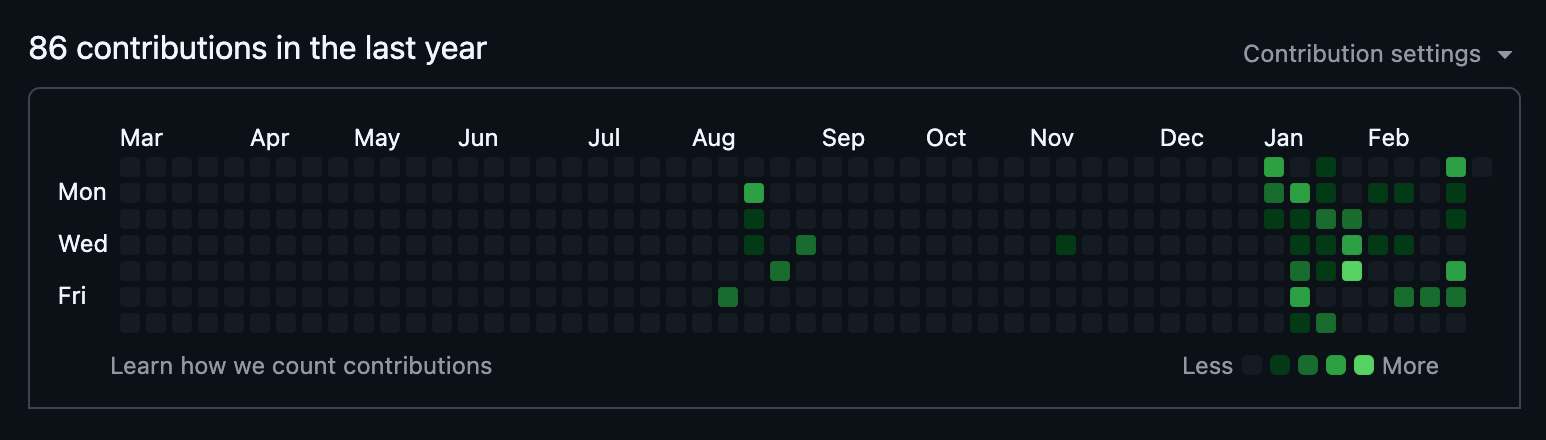
Task: Click the Jun month label
Action: coord(478,138)
